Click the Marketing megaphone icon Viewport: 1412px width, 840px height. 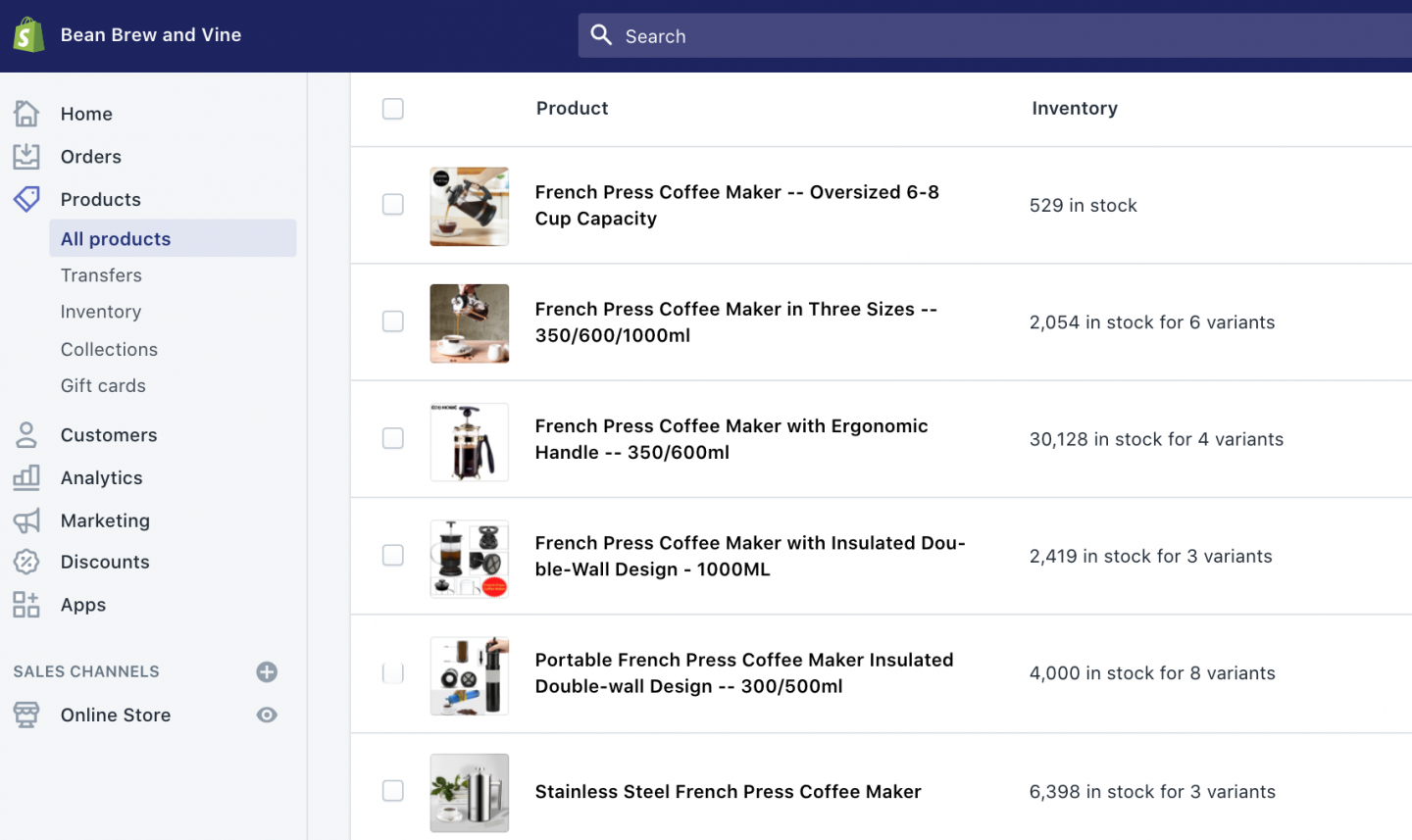26,520
